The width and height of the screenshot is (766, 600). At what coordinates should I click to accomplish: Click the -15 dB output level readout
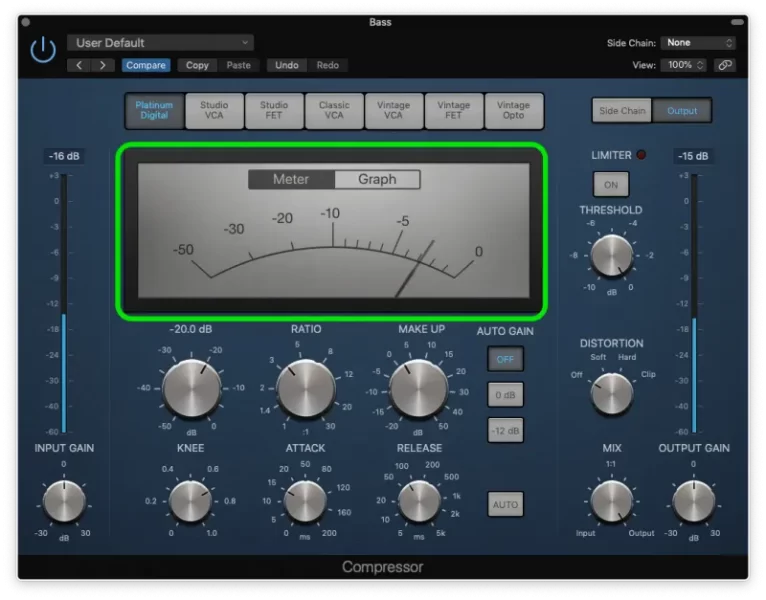coord(693,156)
